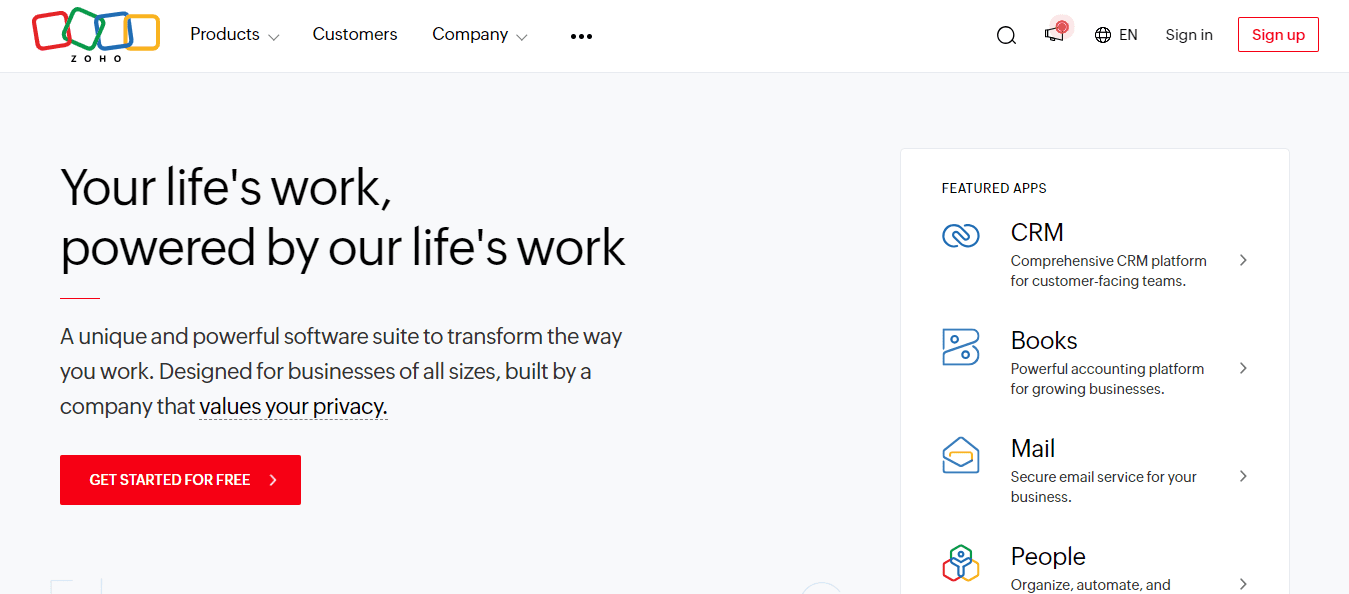Open the Customers menu item
Viewport: 1349px width, 594px height.
click(x=355, y=34)
